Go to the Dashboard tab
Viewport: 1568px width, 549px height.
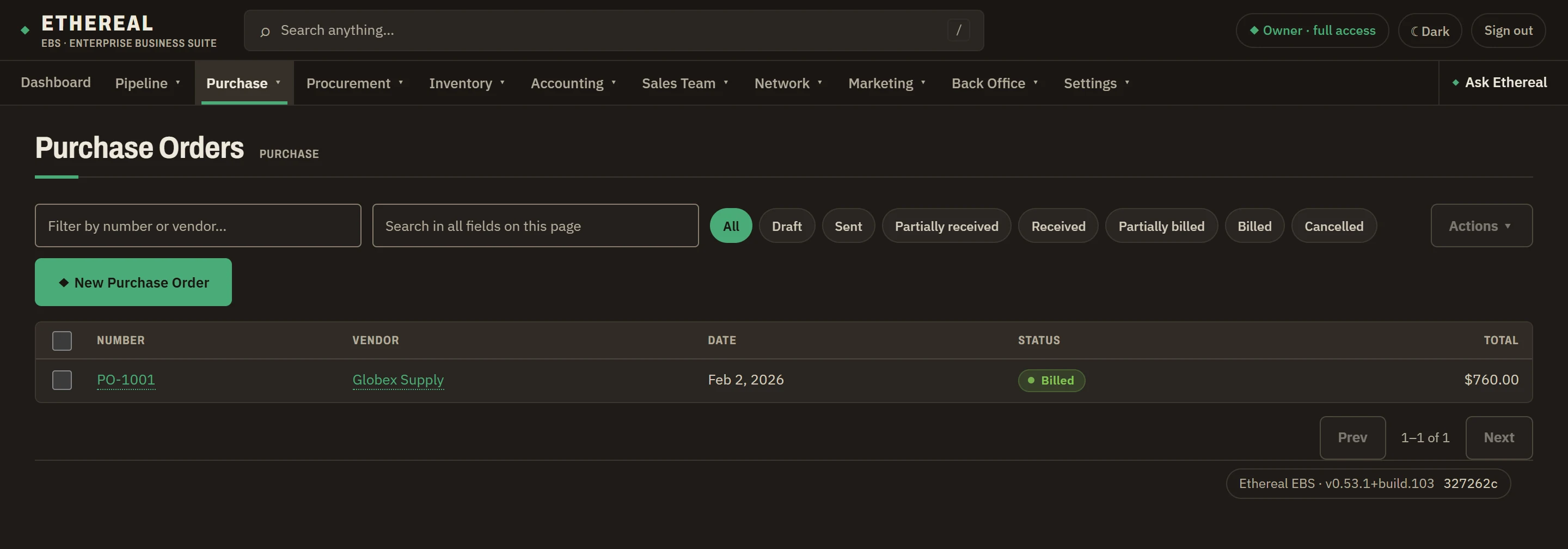(x=56, y=82)
